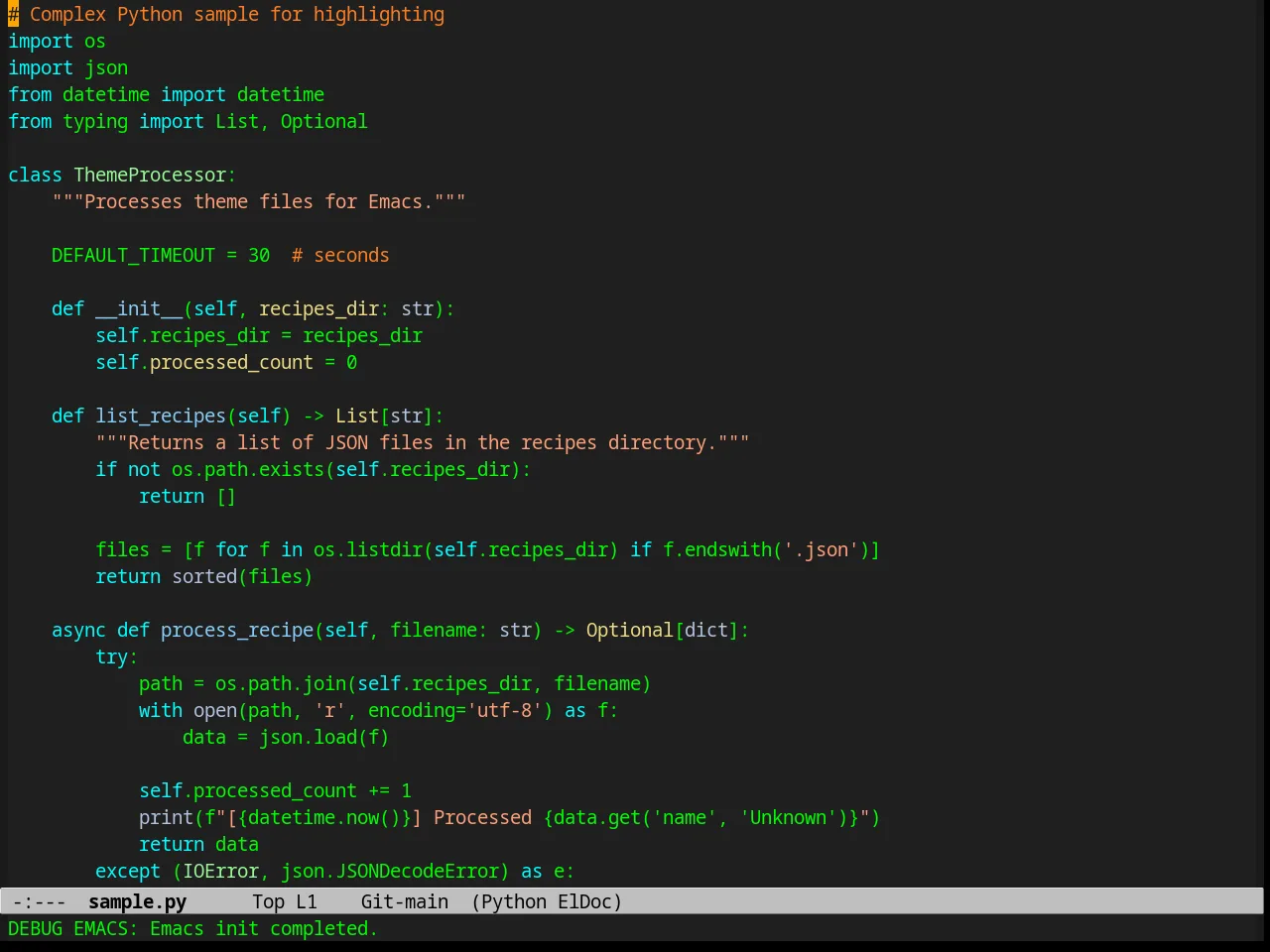
Task: Click 'json.JSONDecodeError' in except clause
Action: coord(390,871)
